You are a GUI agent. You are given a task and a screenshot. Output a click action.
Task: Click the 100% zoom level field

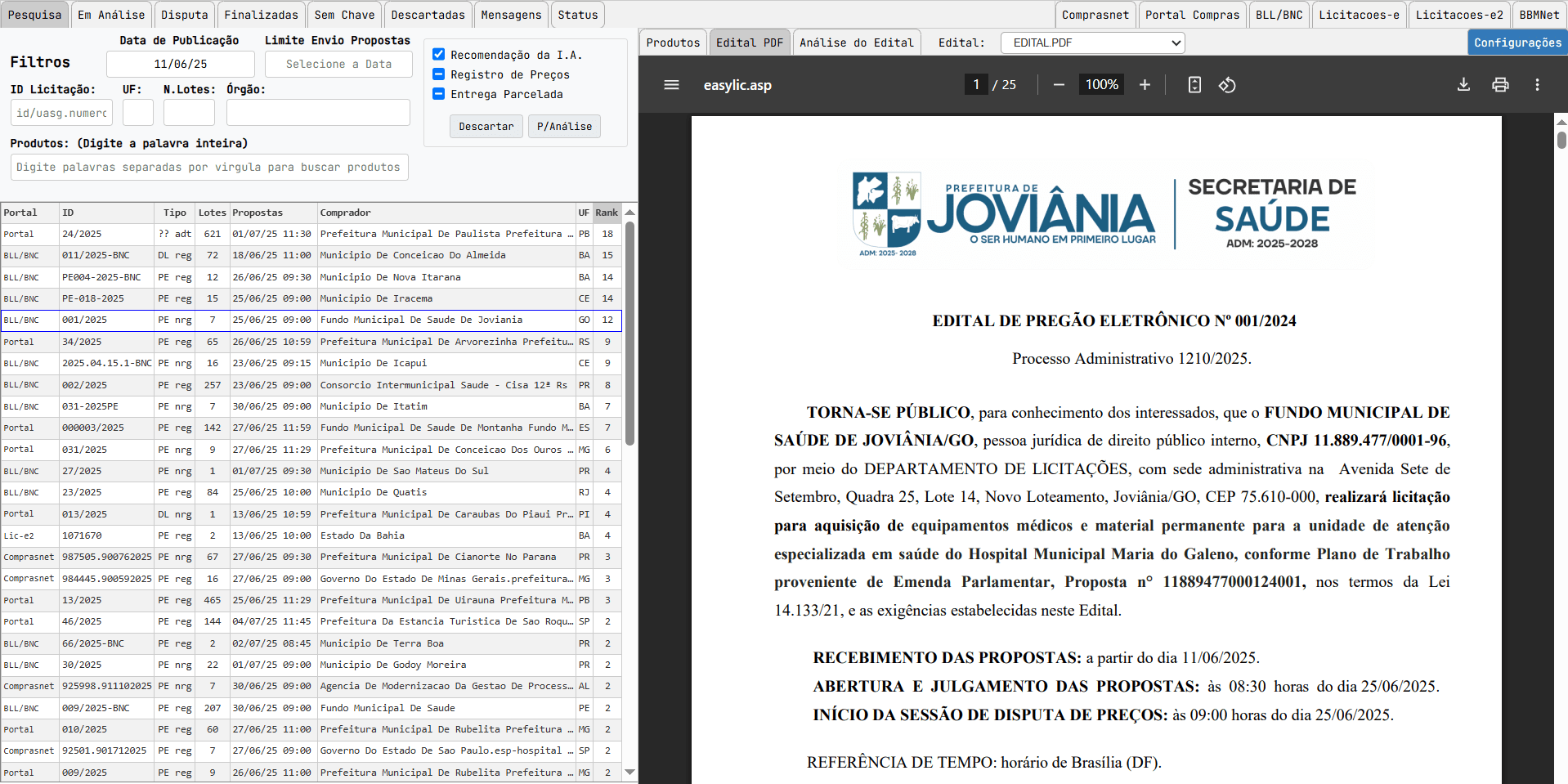(x=1101, y=84)
